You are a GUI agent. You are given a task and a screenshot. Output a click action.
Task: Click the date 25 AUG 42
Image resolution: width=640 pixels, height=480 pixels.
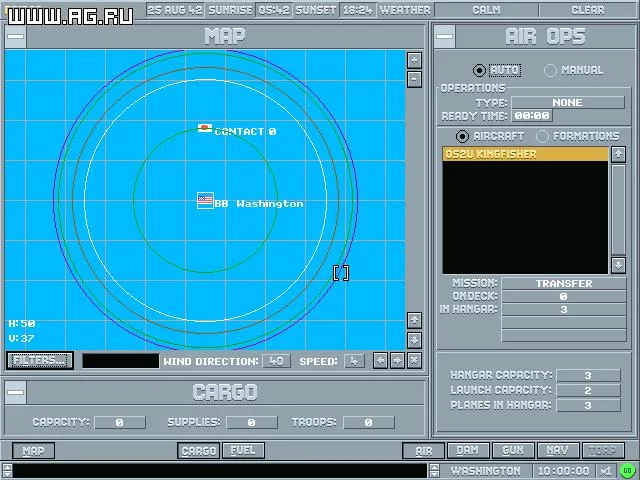175,10
